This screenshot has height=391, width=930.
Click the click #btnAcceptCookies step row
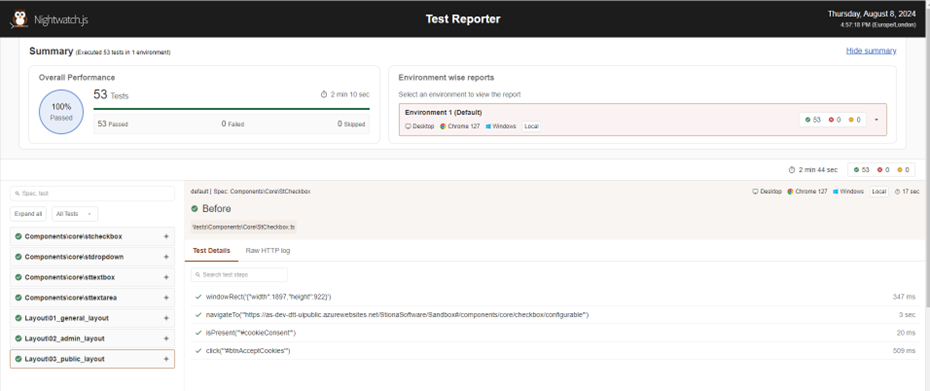point(555,351)
